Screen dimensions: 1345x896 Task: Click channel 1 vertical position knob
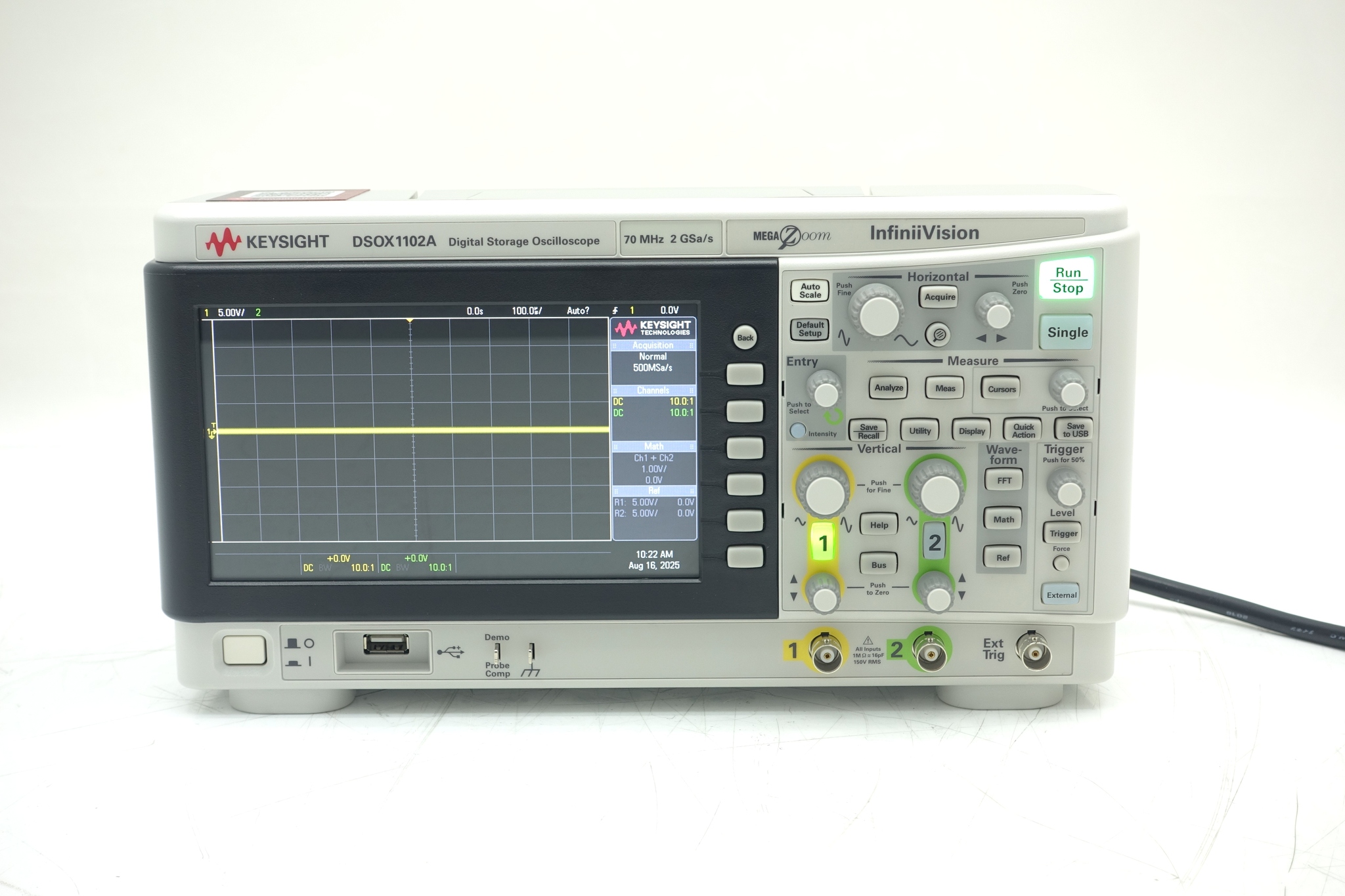coord(823,594)
